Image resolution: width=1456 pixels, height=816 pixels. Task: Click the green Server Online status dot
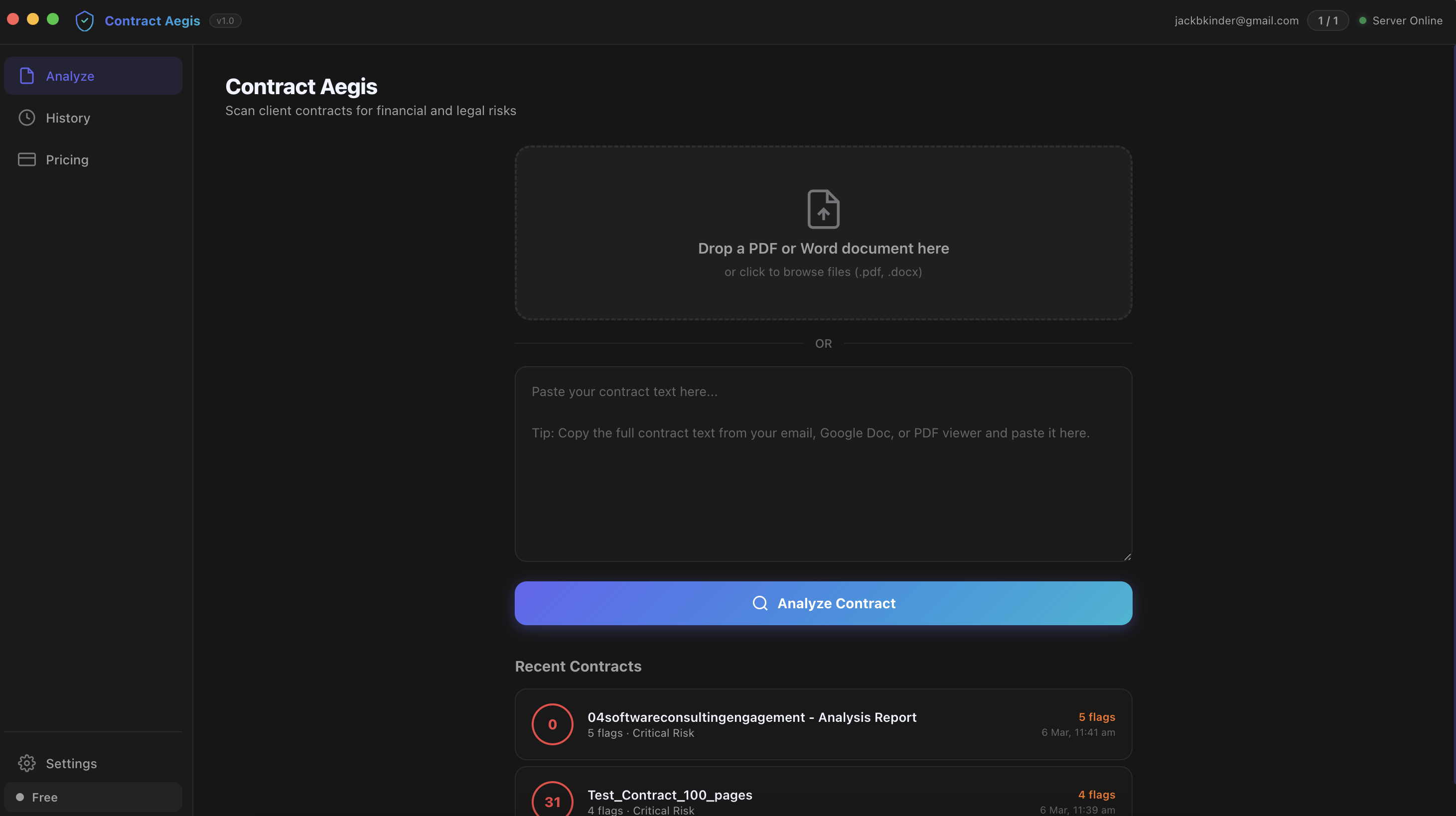[x=1362, y=20]
